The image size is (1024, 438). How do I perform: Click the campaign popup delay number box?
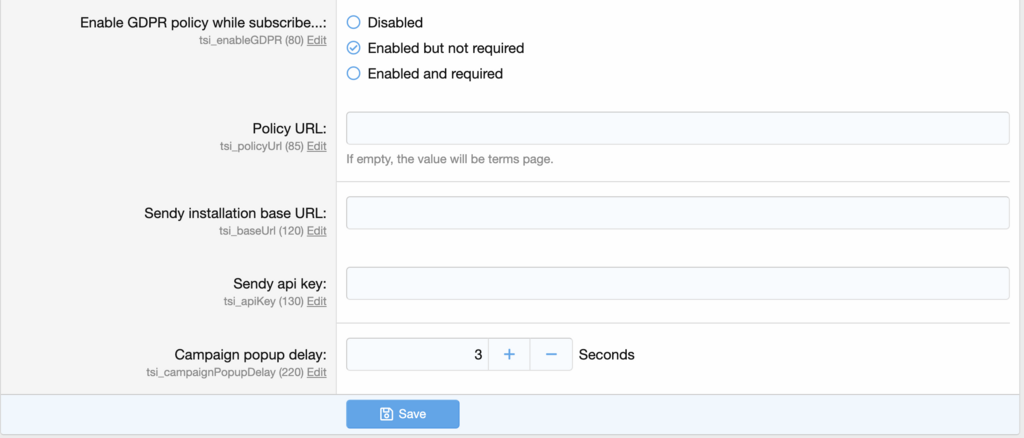[417, 354]
